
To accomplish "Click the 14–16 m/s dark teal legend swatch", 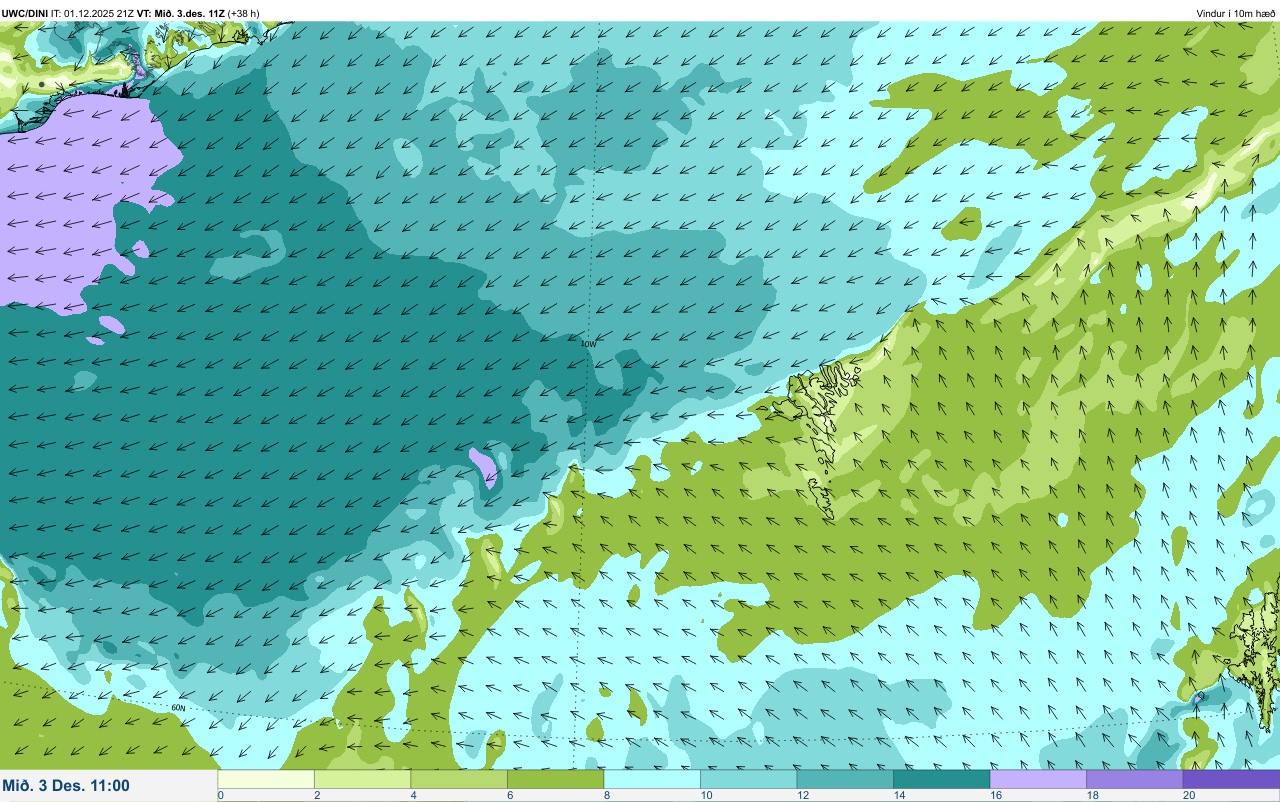I will (x=941, y=779).
